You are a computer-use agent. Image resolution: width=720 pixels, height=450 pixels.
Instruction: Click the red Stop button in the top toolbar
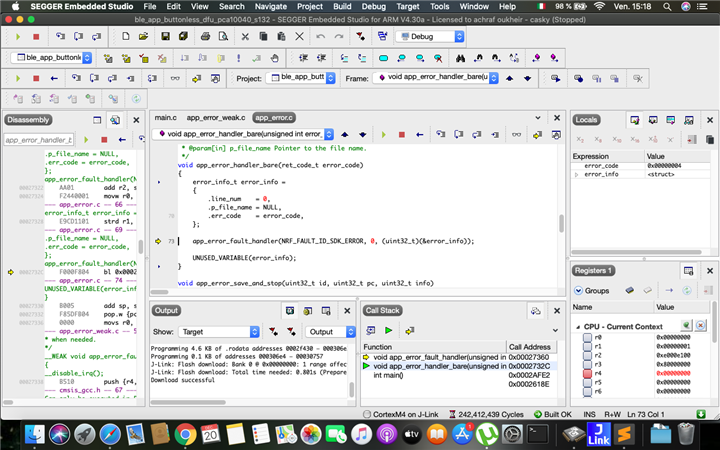[x=36, y=37]
